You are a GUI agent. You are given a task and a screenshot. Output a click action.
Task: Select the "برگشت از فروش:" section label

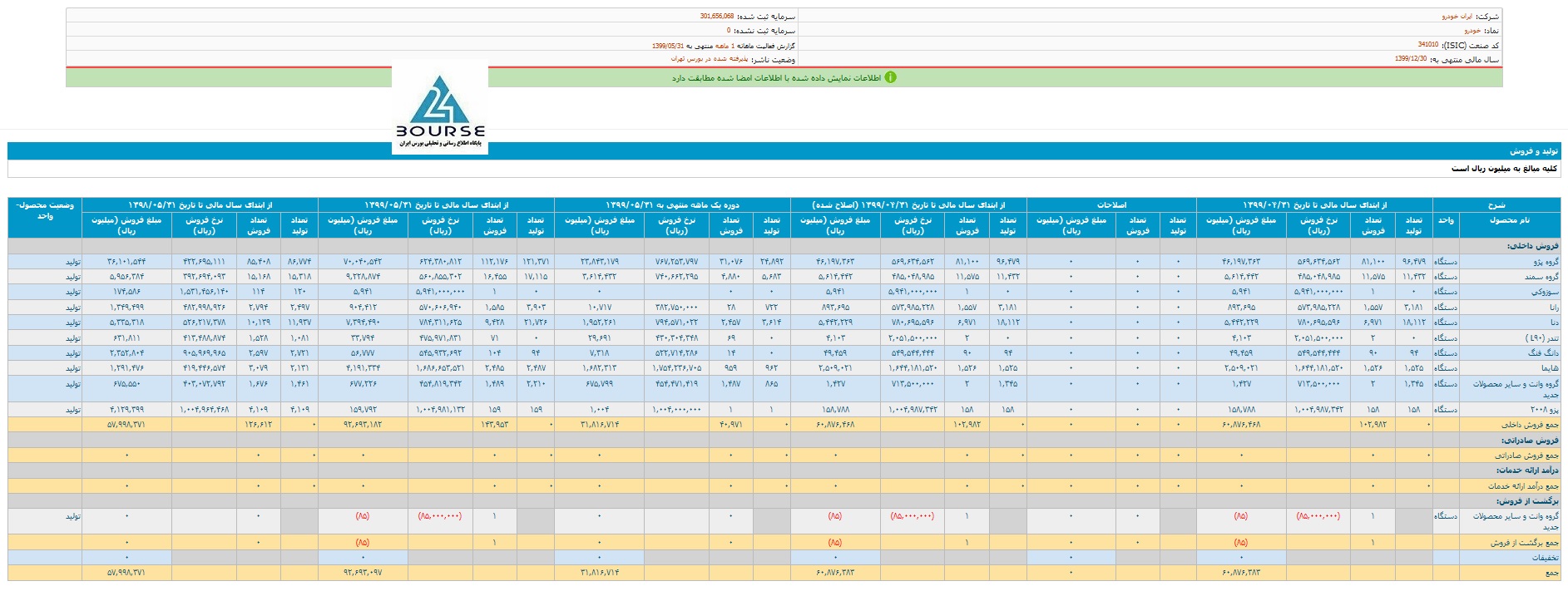(1528, 501)
